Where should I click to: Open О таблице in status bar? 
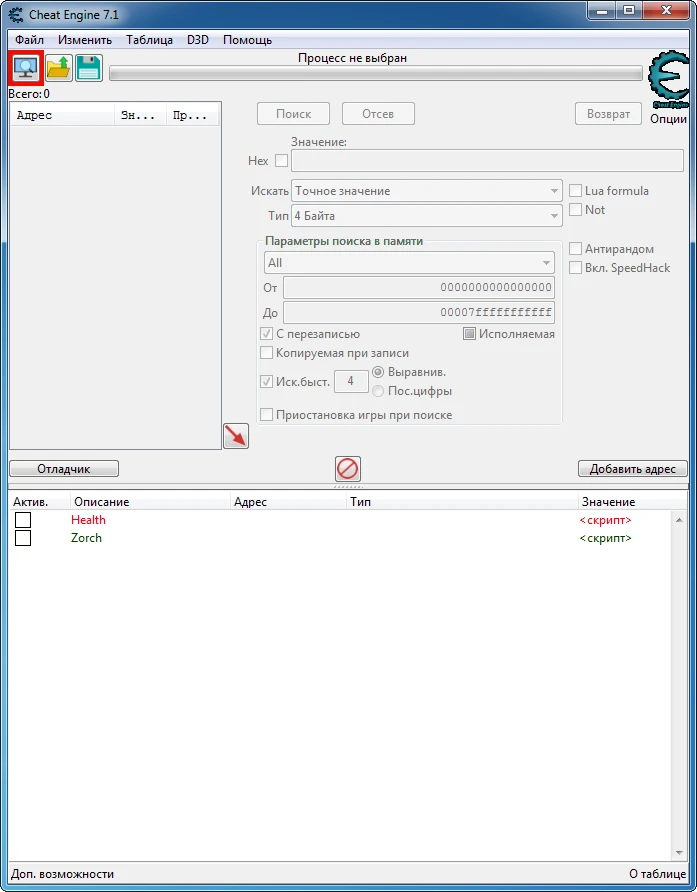[657, 874]
